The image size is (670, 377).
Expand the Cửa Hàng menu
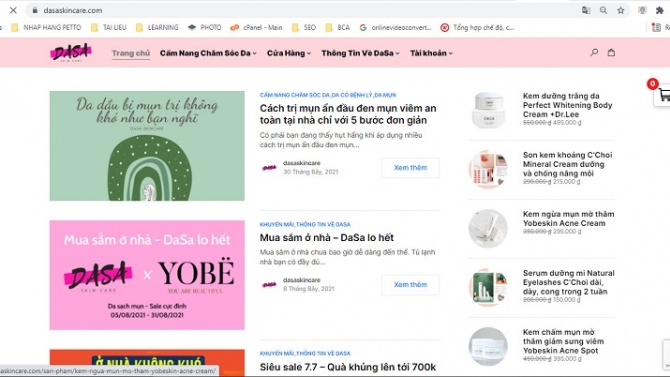point(289,53)
